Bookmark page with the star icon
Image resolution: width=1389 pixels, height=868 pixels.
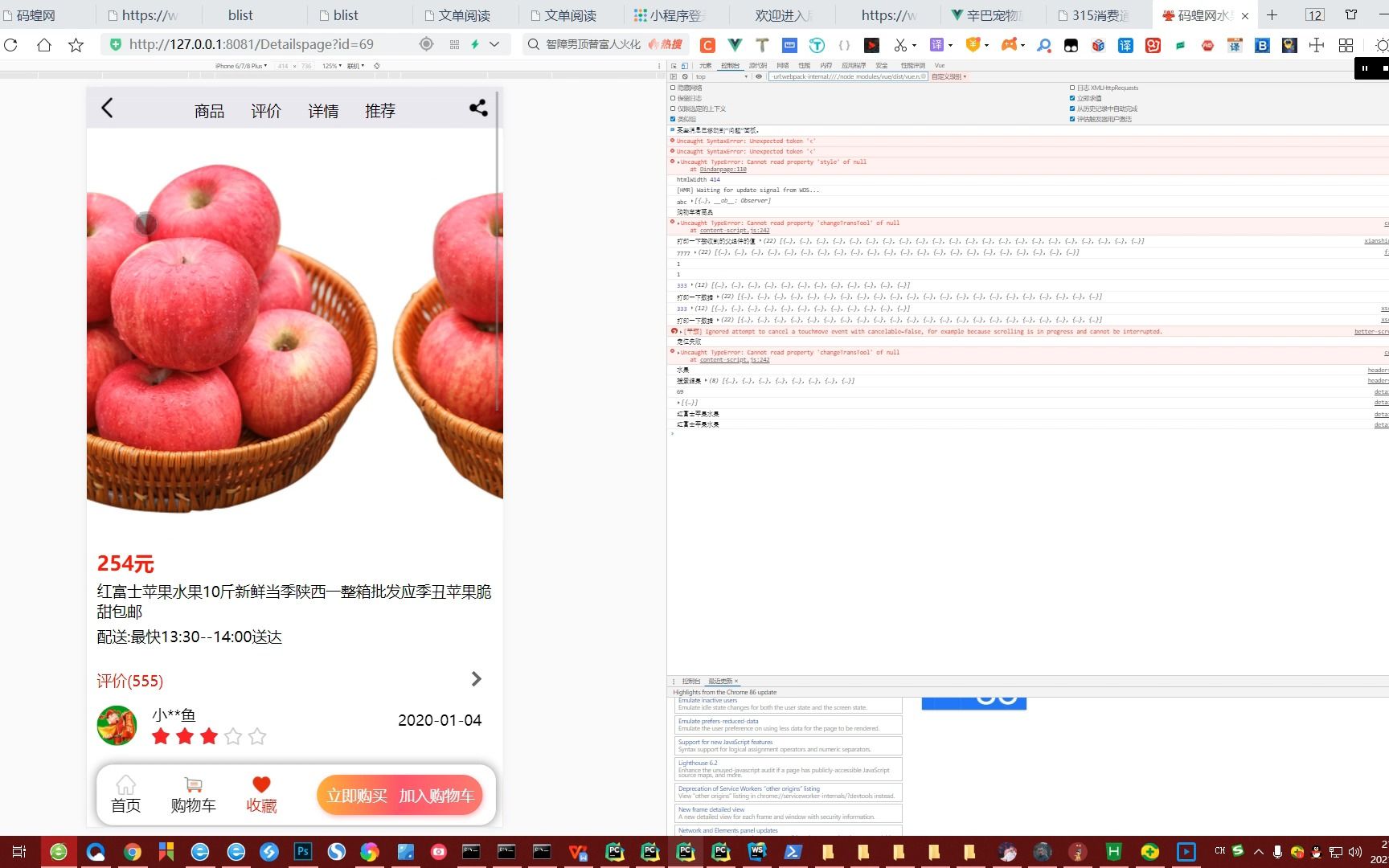[x=76, y=45]
